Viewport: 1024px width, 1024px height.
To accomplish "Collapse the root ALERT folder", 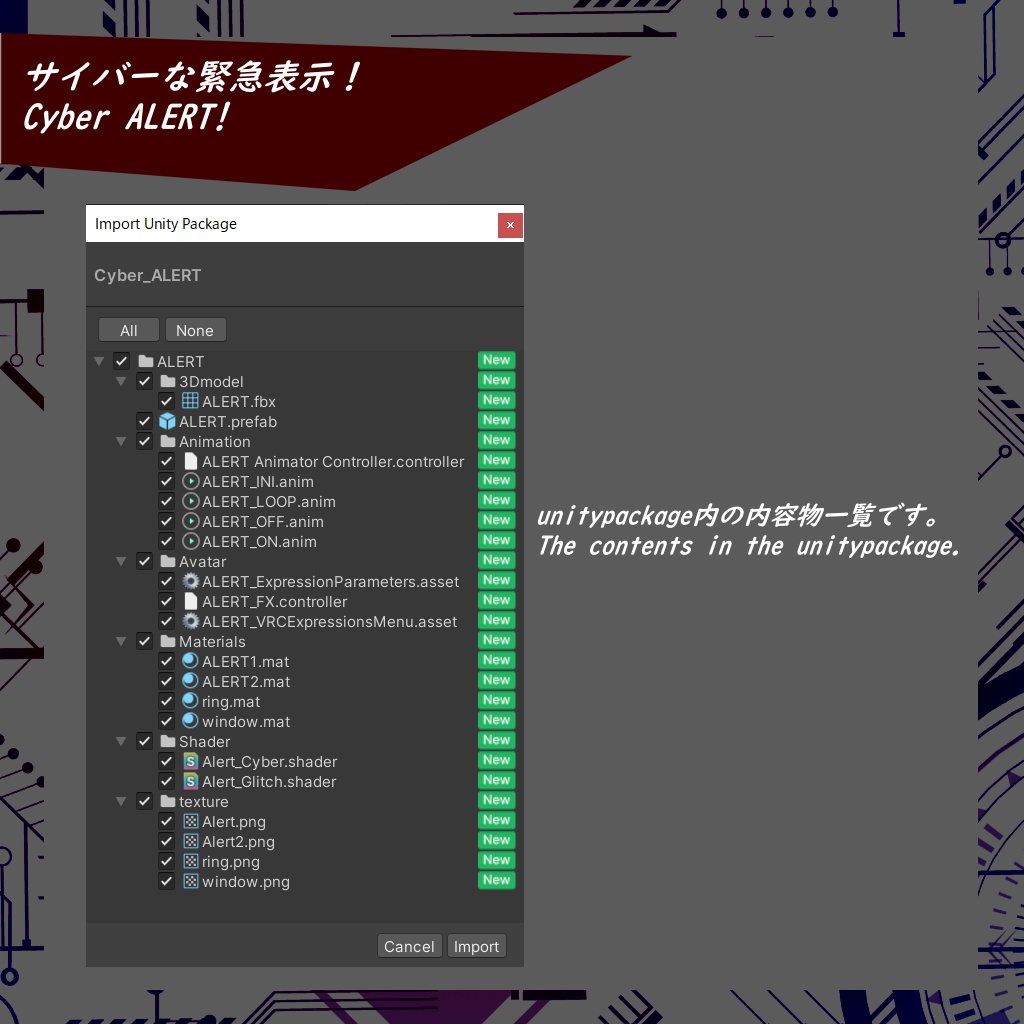I will [x=98, y=361].
